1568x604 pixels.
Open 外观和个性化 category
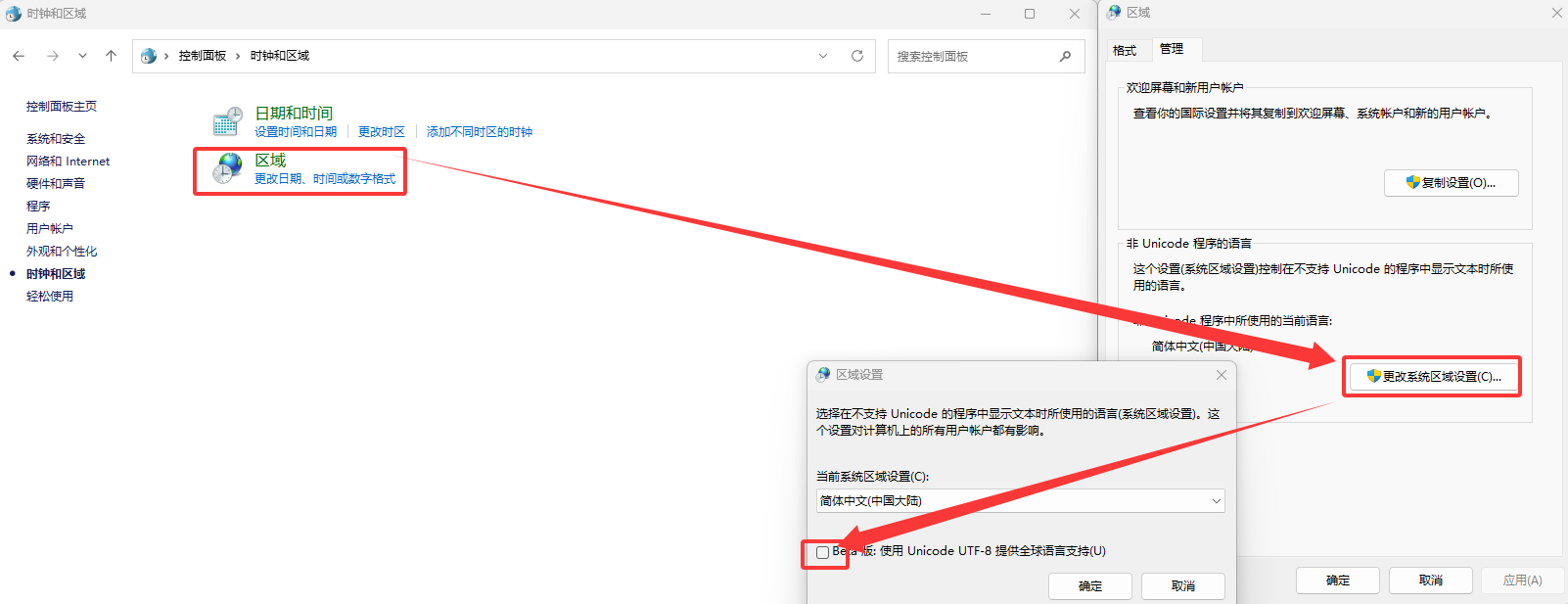[x=62, y=252]
